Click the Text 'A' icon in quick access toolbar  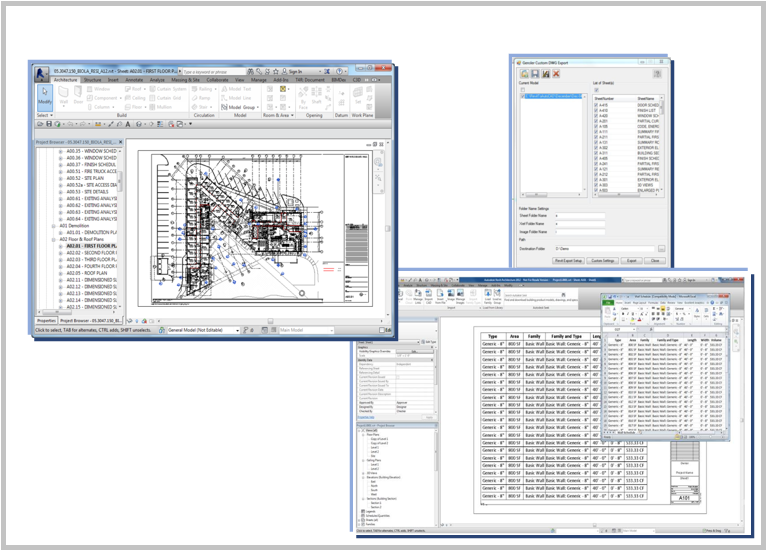pyautogui.click(x=128, y=124)
